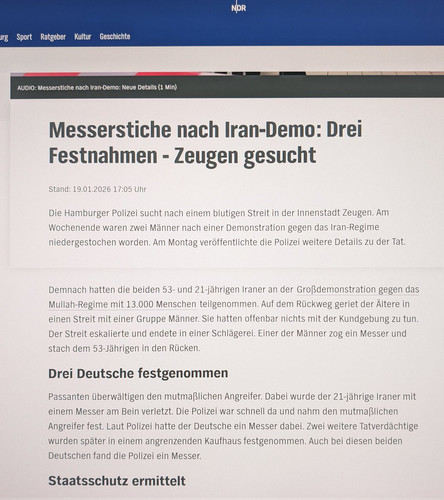This screenshot has height=500, width=444.
Task: Click the heading 'Staatsschutz ermittelt'
Action: pos(117,481)
